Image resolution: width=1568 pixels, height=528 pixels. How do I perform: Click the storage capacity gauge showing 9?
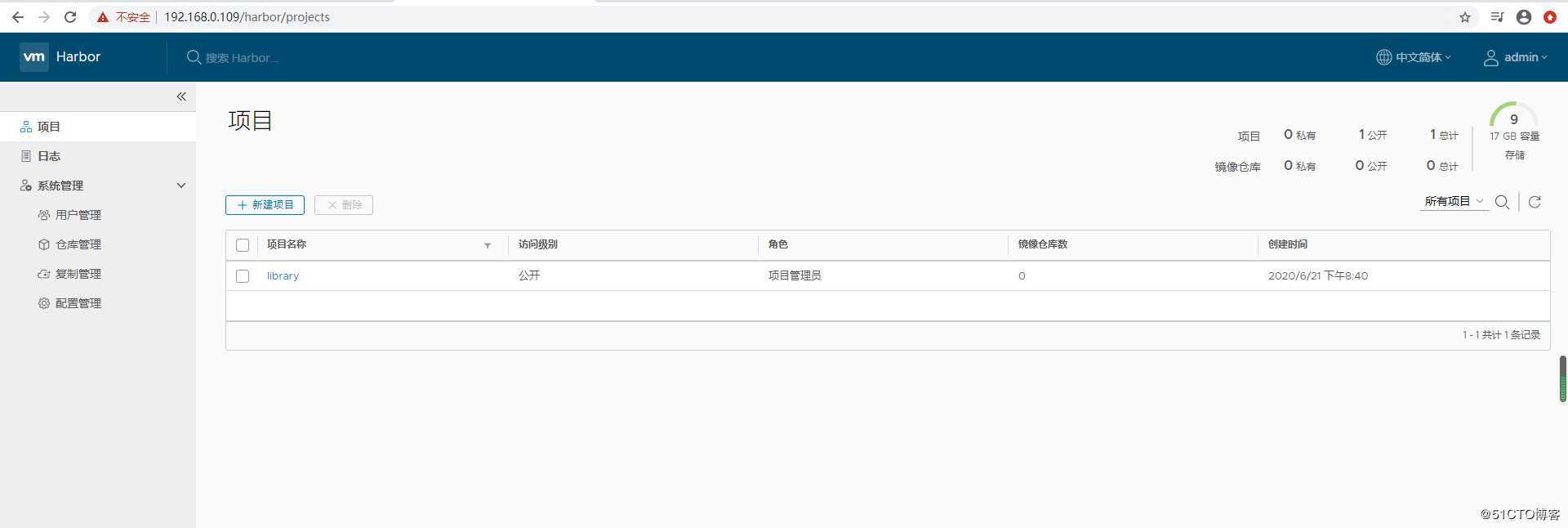[x=1514, y=116]
